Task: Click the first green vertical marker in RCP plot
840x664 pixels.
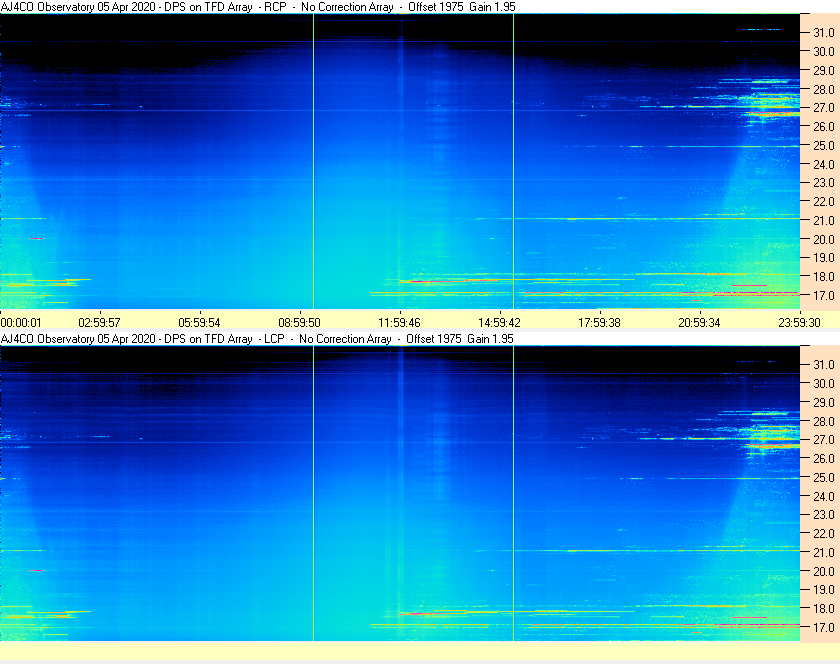Action: coord(313,161)
